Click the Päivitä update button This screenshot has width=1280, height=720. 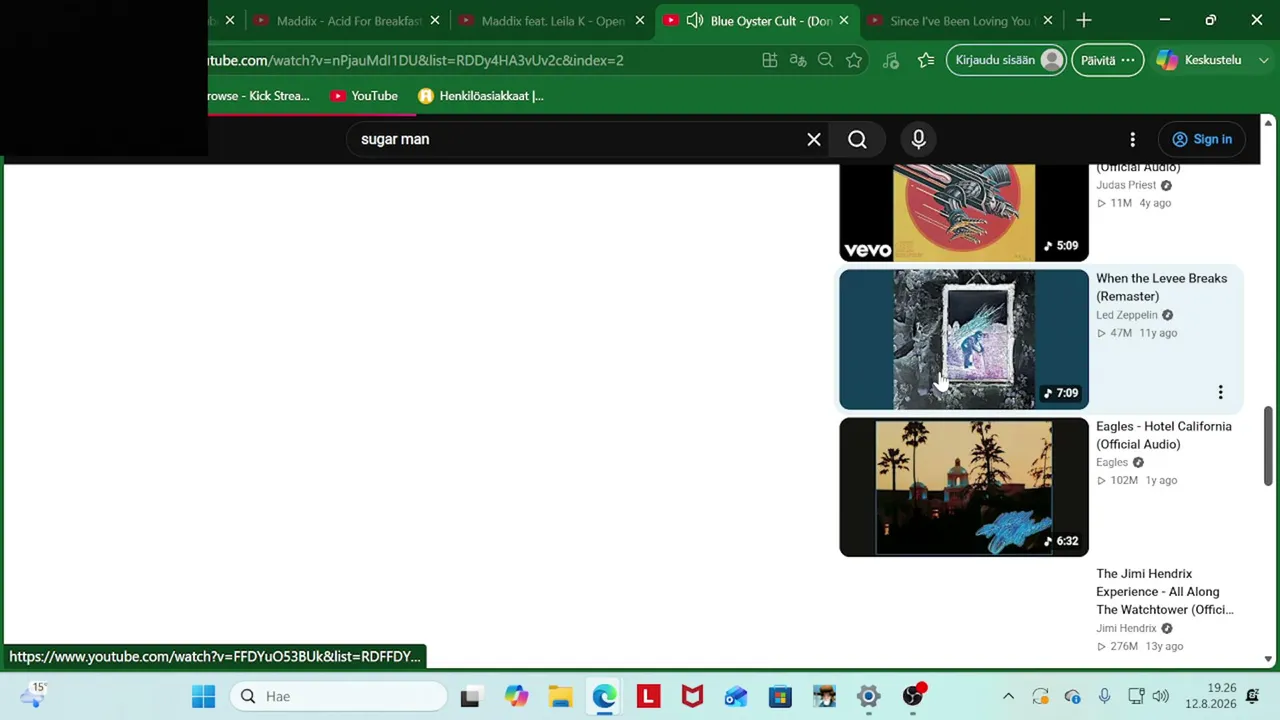click(1108, 60)
